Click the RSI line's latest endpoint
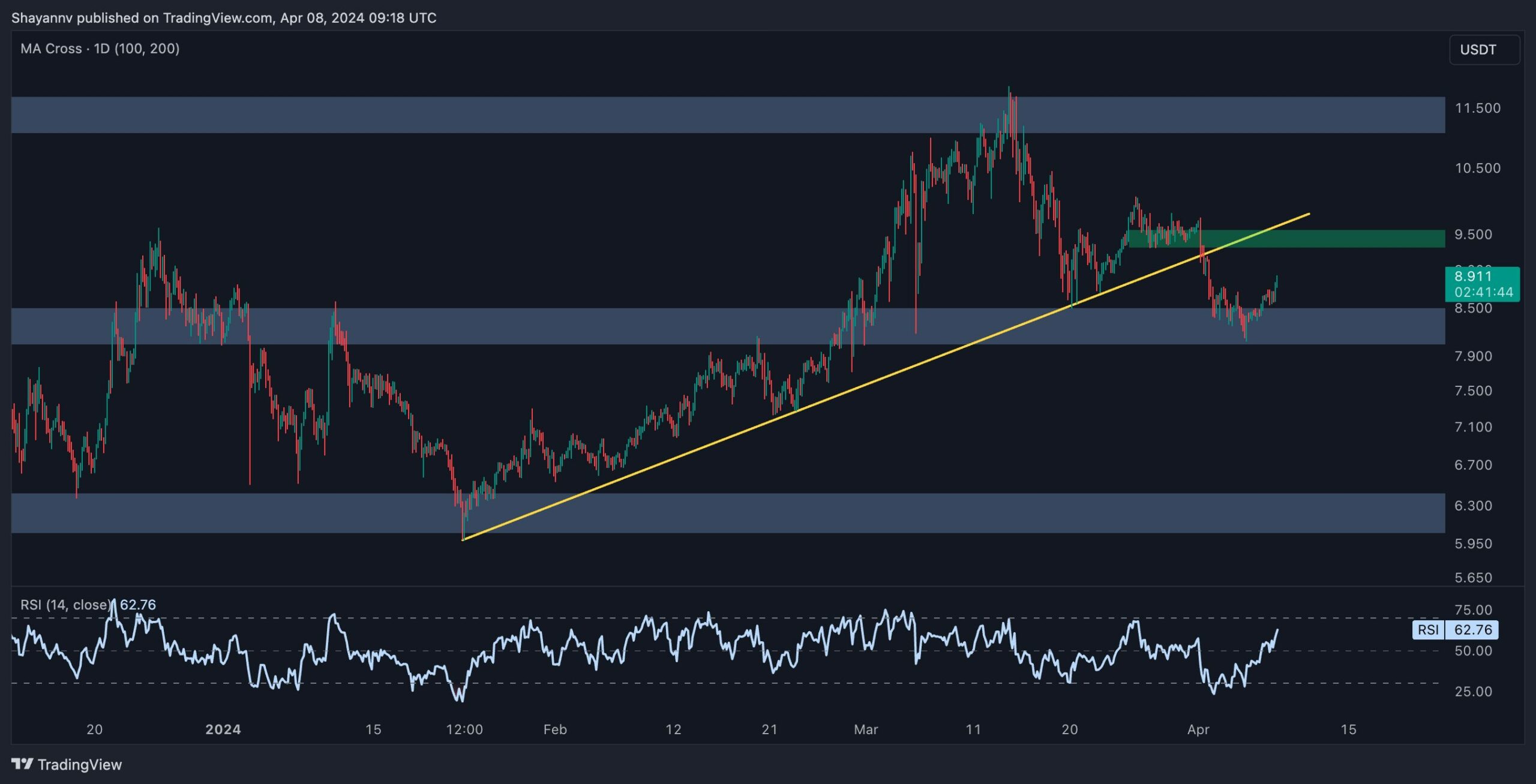The height and width of the screenshot is (784, 1536). [x=1277, y=630]
